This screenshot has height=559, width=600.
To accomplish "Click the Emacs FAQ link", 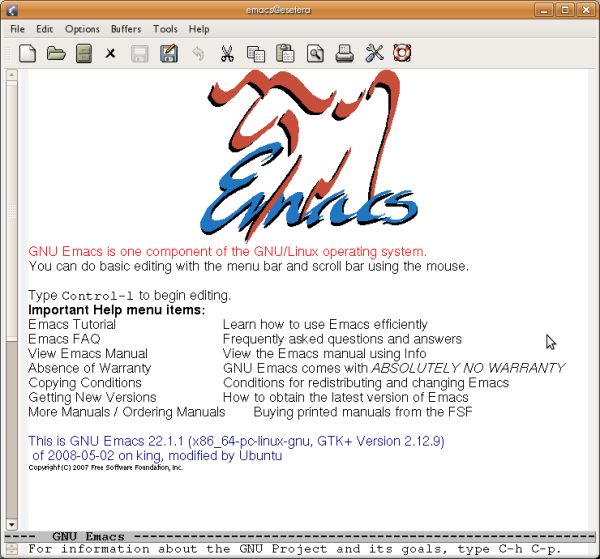I will pos(64,339).
